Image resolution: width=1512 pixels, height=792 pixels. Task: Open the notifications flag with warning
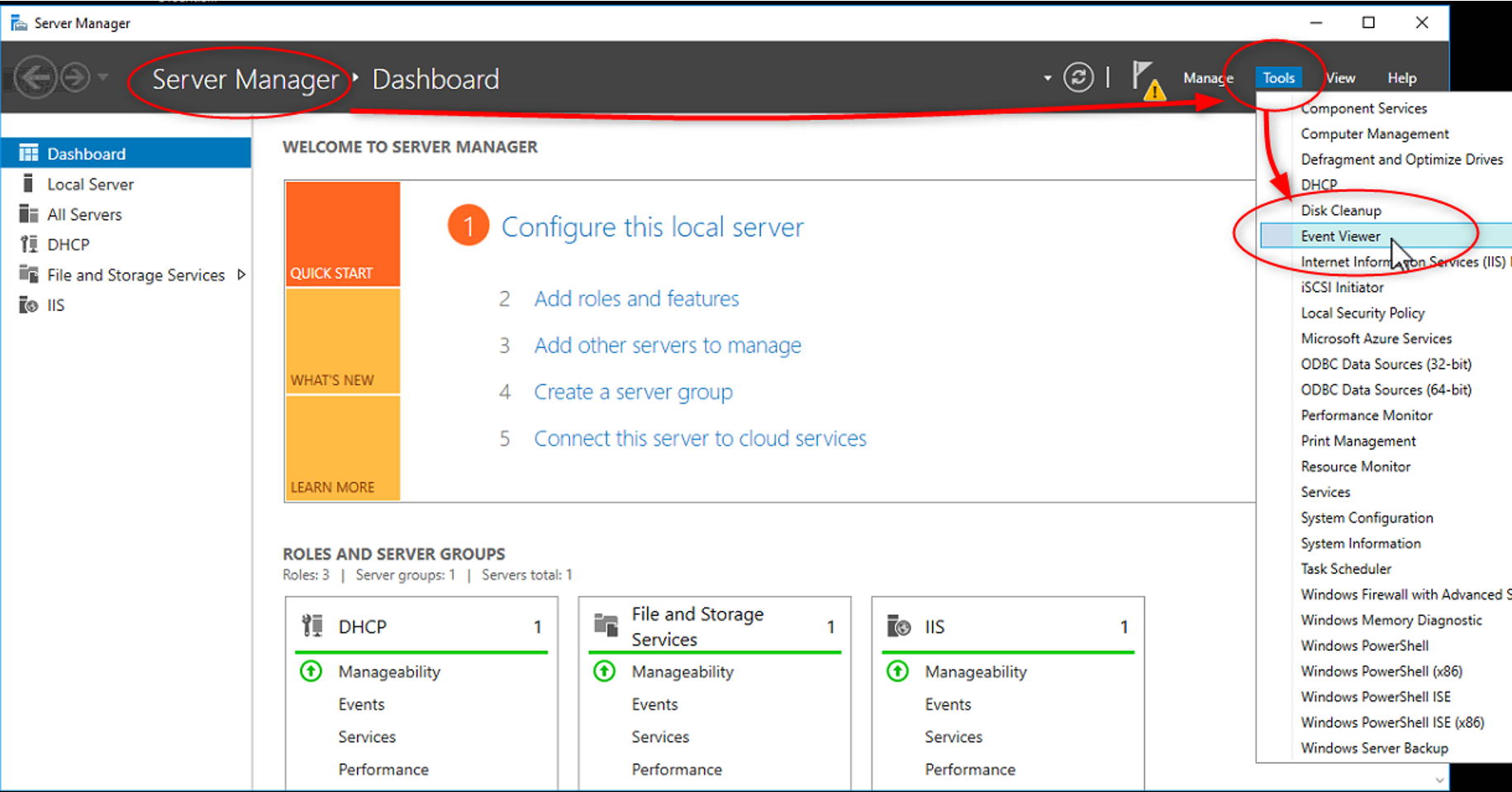pos(1146,80)
